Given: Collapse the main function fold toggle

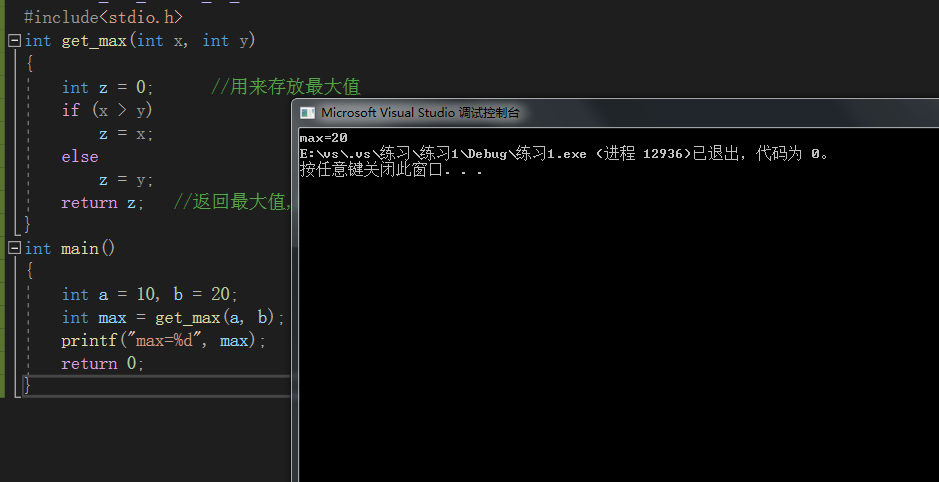Looking at the screenshot, I should pyautogui.click(x=14, y=248).
